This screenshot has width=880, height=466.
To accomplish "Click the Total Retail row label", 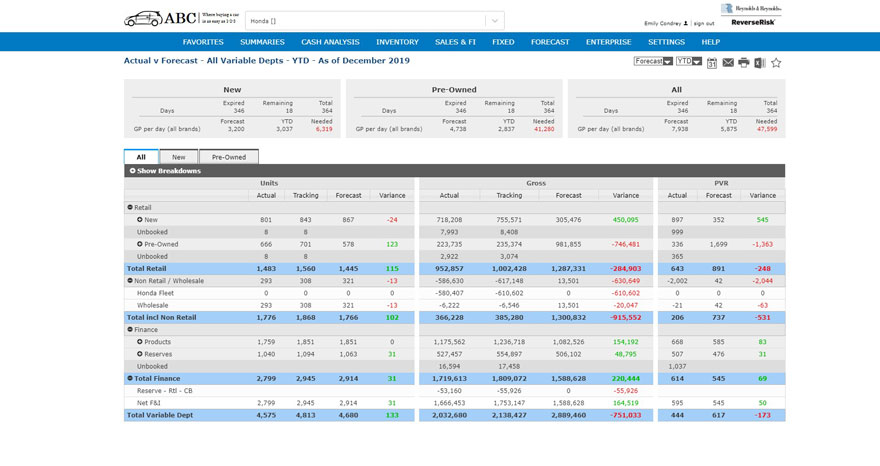I will pos(146,268).
